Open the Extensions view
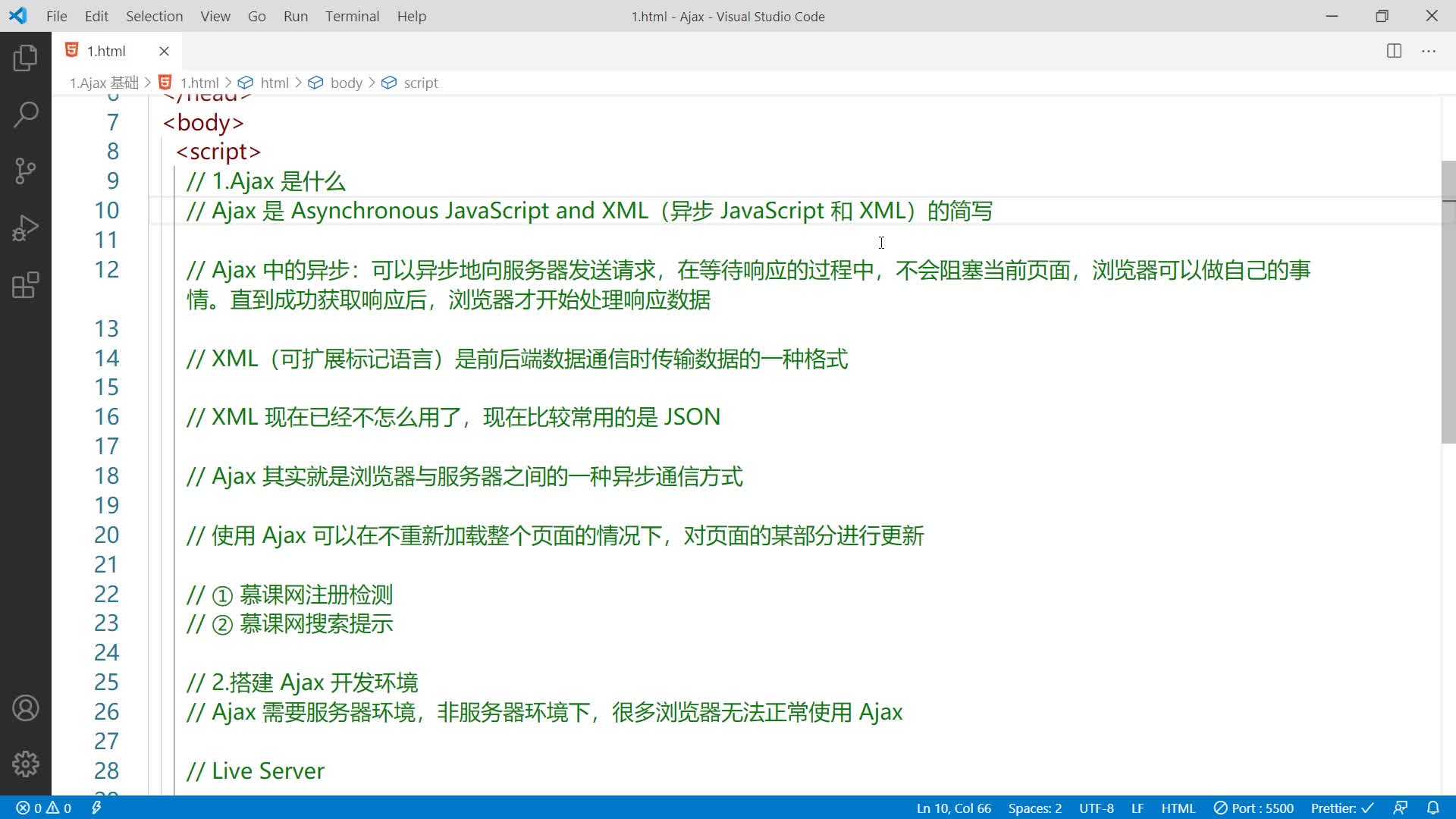 tap(25, 285)
